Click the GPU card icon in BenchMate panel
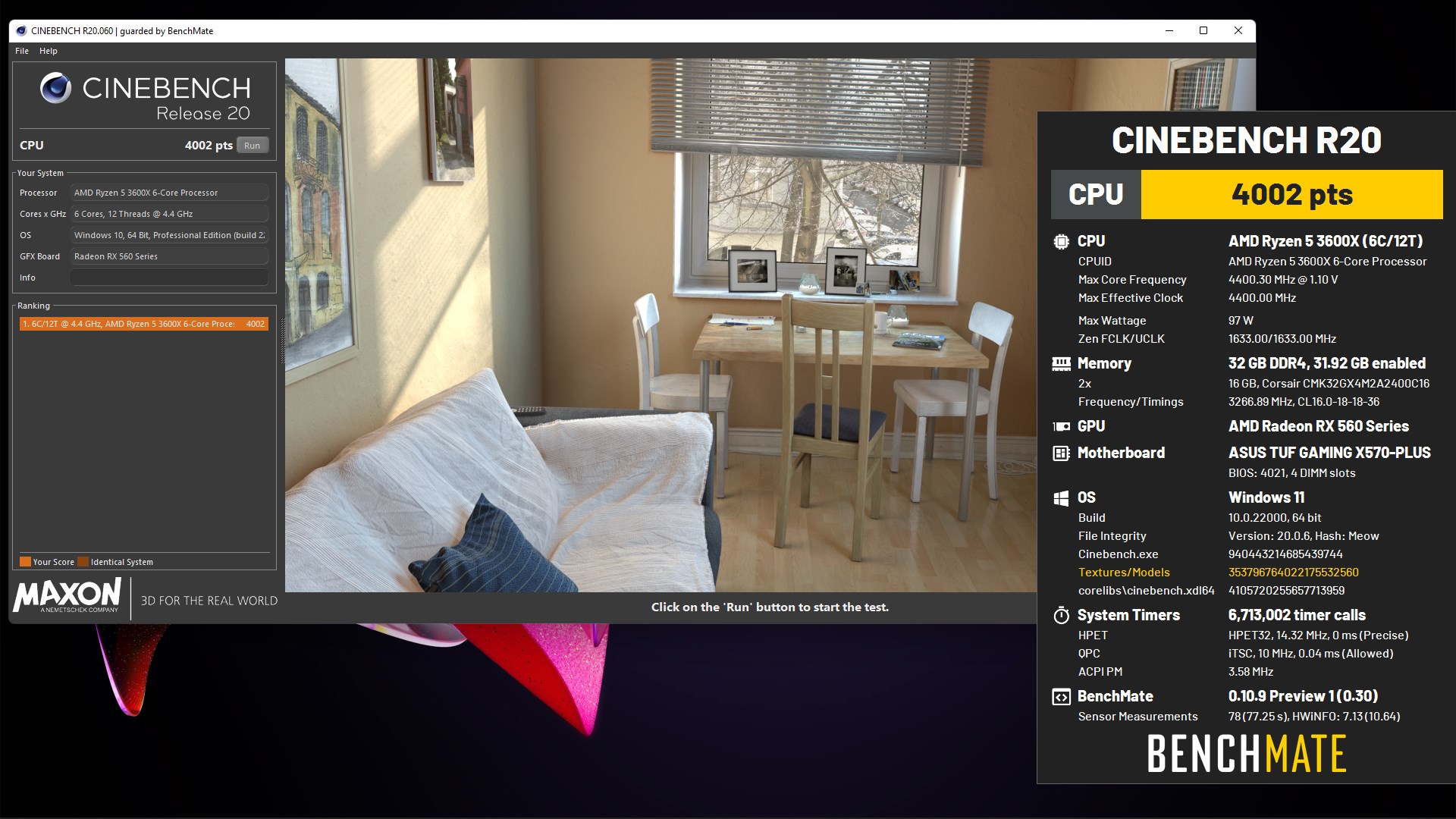 pyautogui.click(x=1061, y=427)
